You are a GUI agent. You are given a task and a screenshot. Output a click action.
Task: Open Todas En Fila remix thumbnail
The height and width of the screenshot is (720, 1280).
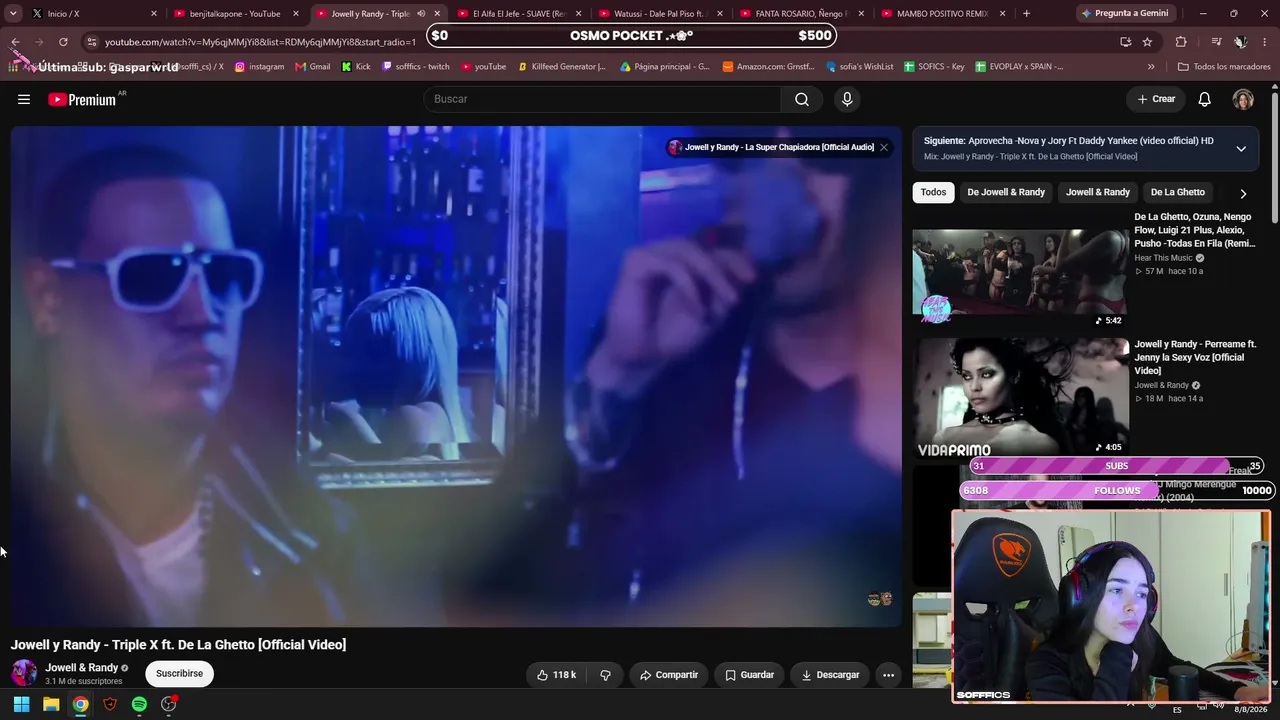click(1020, 271)
